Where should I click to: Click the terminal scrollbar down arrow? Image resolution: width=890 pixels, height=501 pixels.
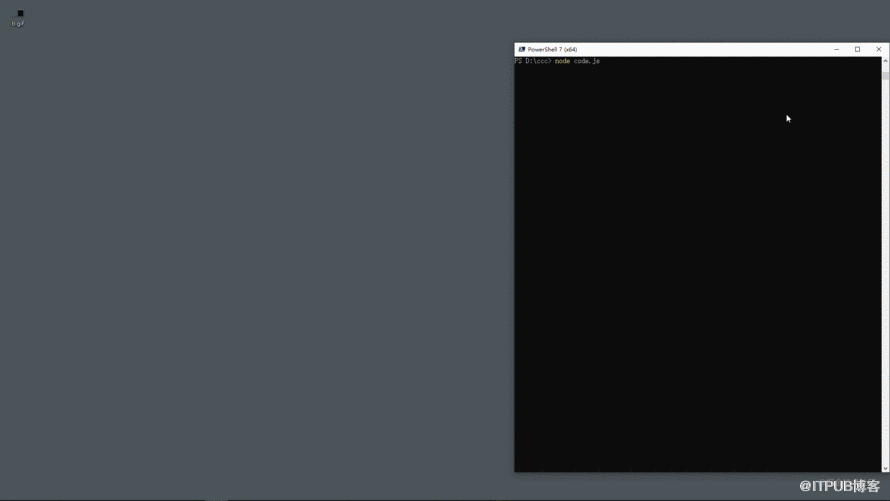(885, 468)
